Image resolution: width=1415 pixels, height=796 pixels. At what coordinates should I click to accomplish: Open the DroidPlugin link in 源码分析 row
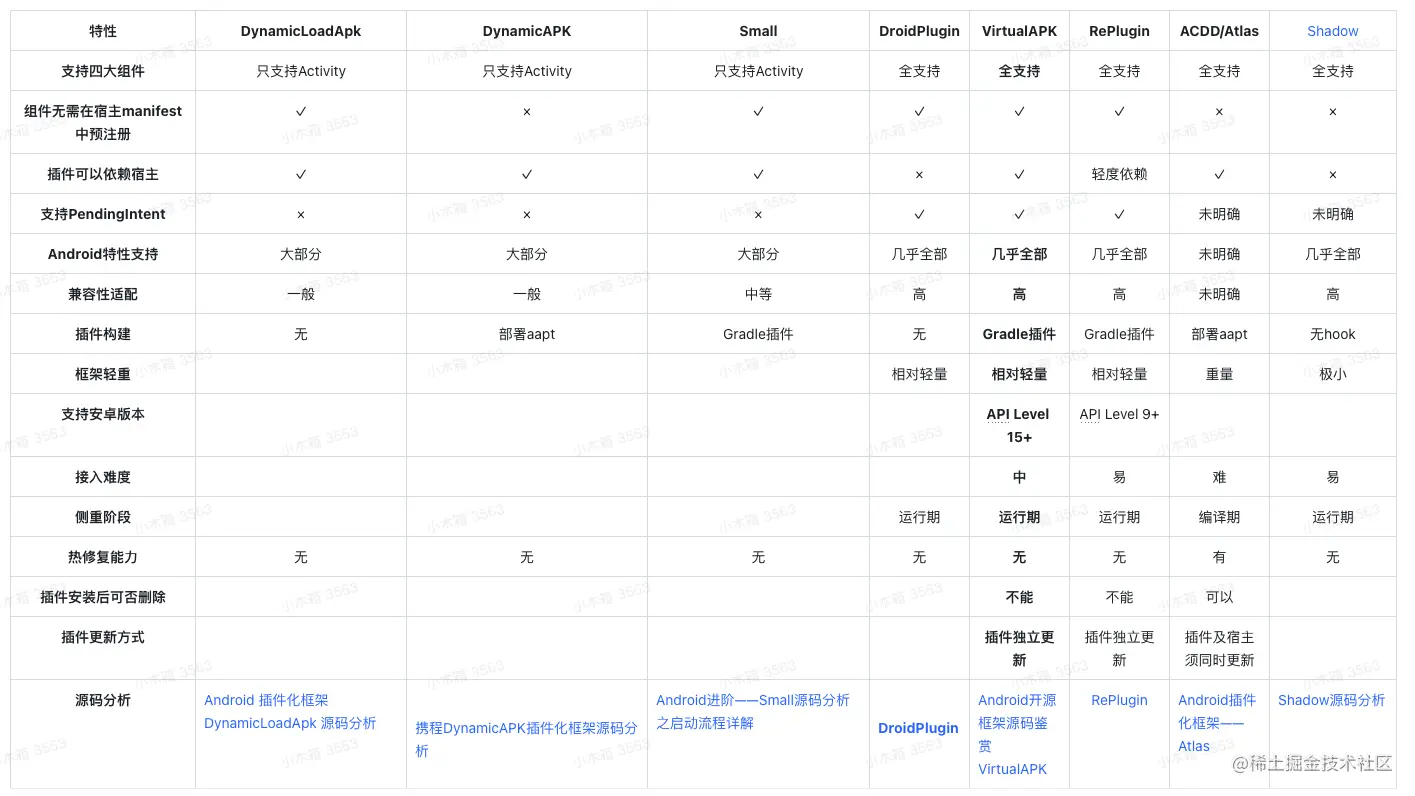coord(918,728)
